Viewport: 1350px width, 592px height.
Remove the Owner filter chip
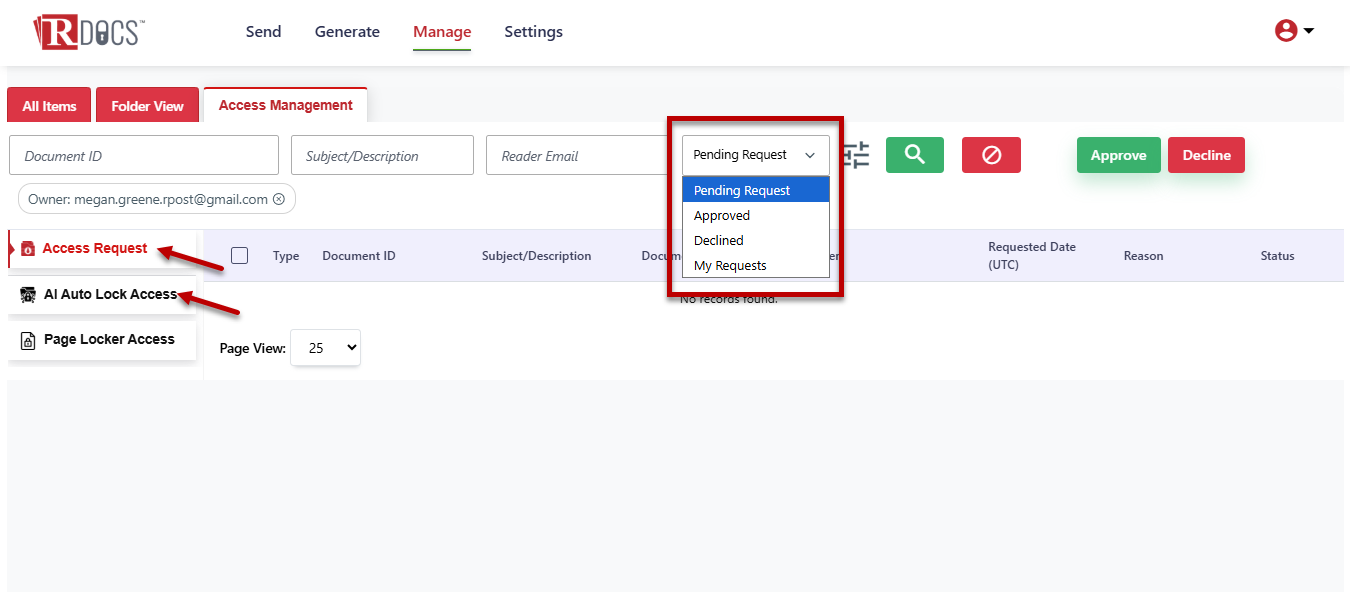click(x=279, y=199)
